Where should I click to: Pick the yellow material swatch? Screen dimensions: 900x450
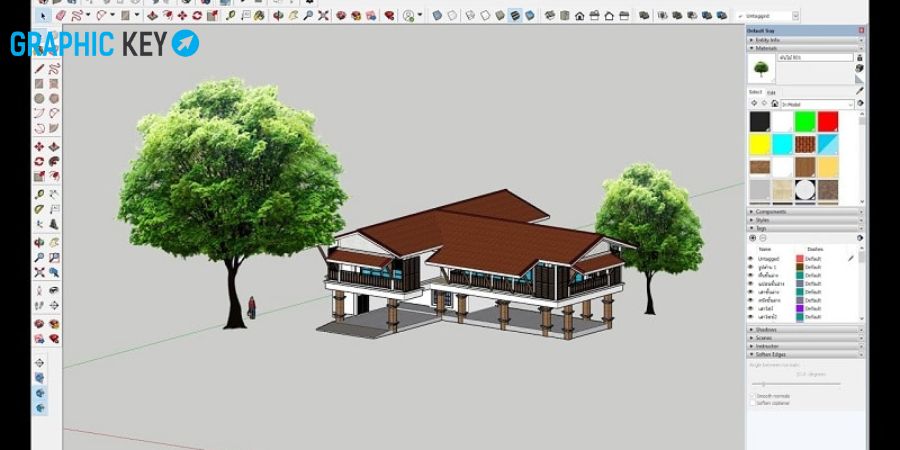point(760,144)
